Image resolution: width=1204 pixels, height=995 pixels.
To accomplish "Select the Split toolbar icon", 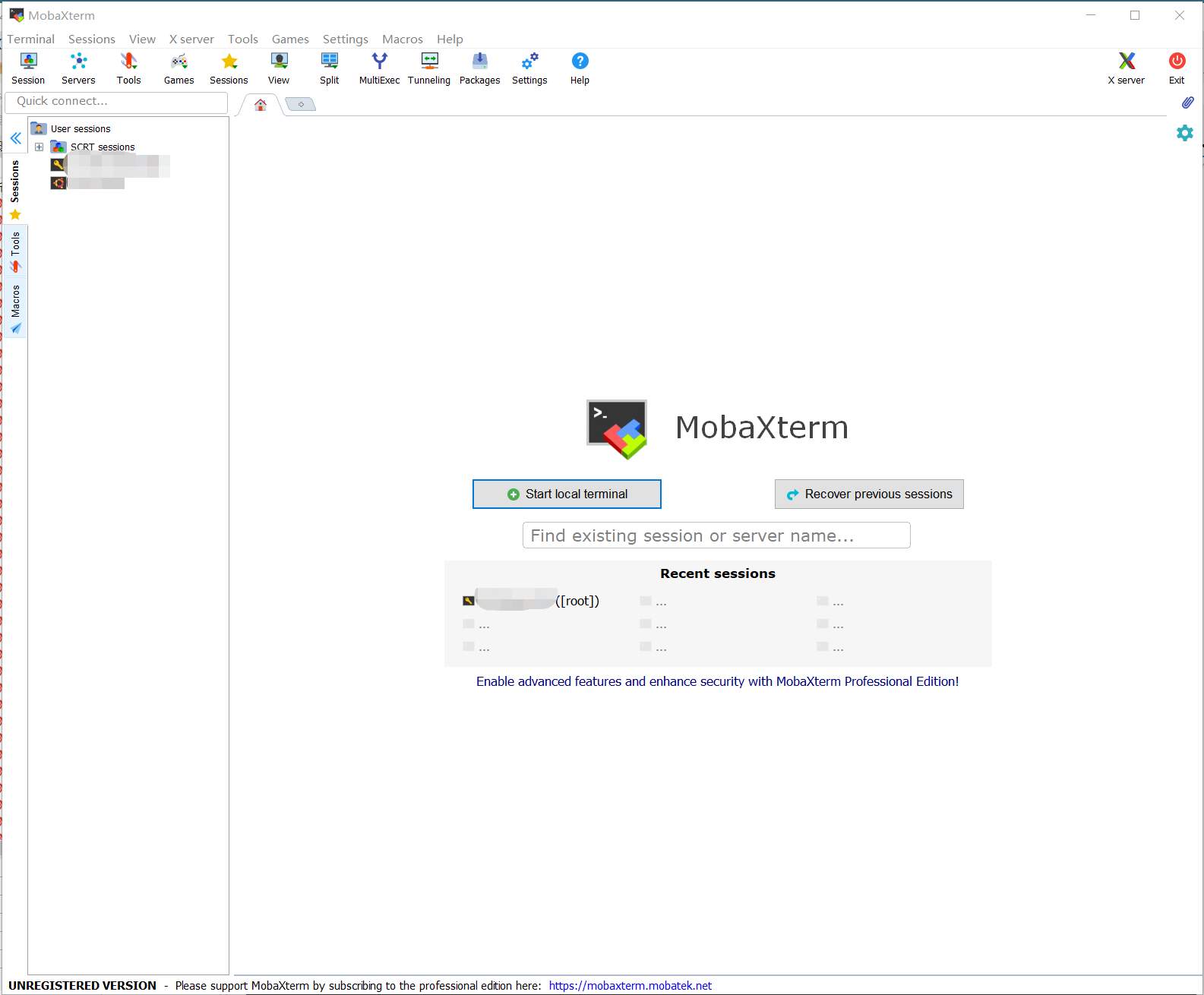I will click(329, 68).
